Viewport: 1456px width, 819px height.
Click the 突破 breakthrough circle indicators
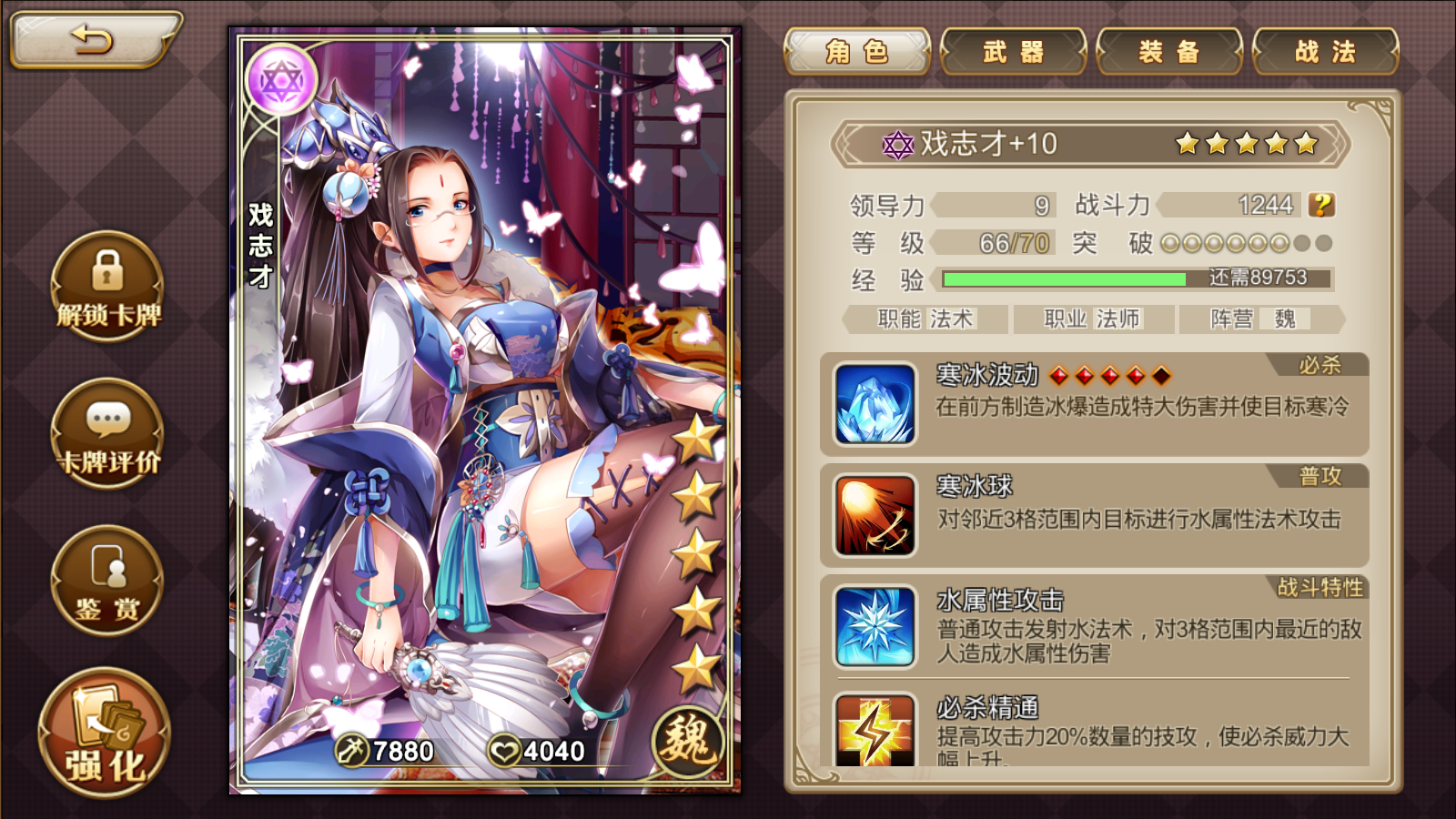(x=1247, y=243)
